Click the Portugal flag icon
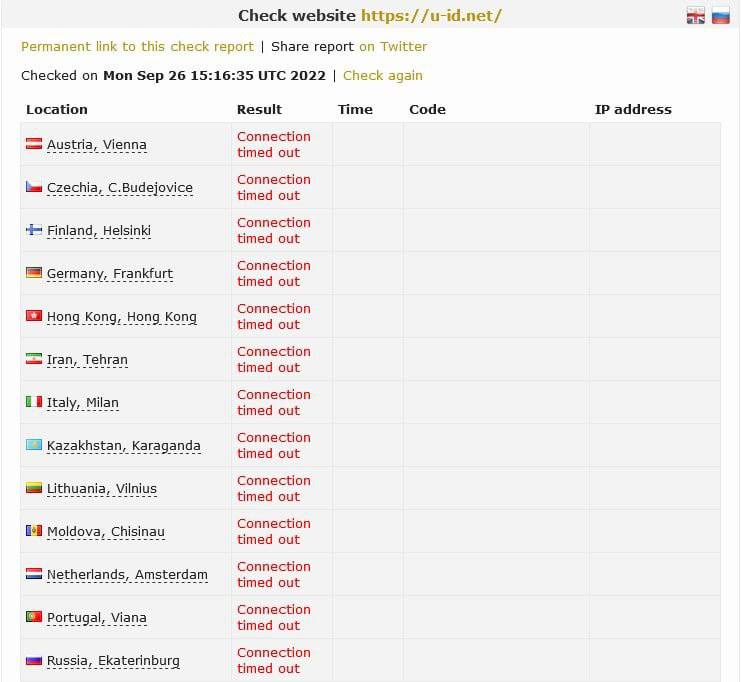741x682 pixels. click(34, 617)
